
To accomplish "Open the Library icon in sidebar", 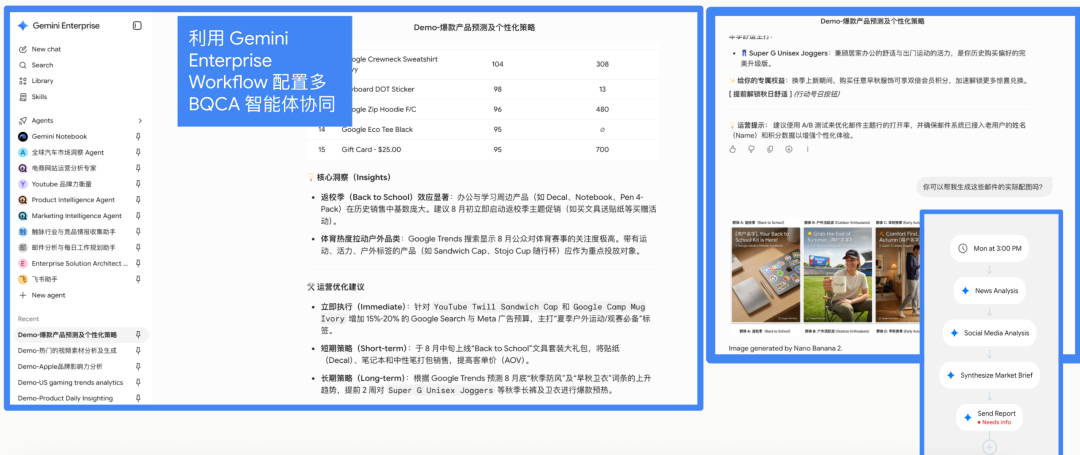I will [x=23, y=81].
